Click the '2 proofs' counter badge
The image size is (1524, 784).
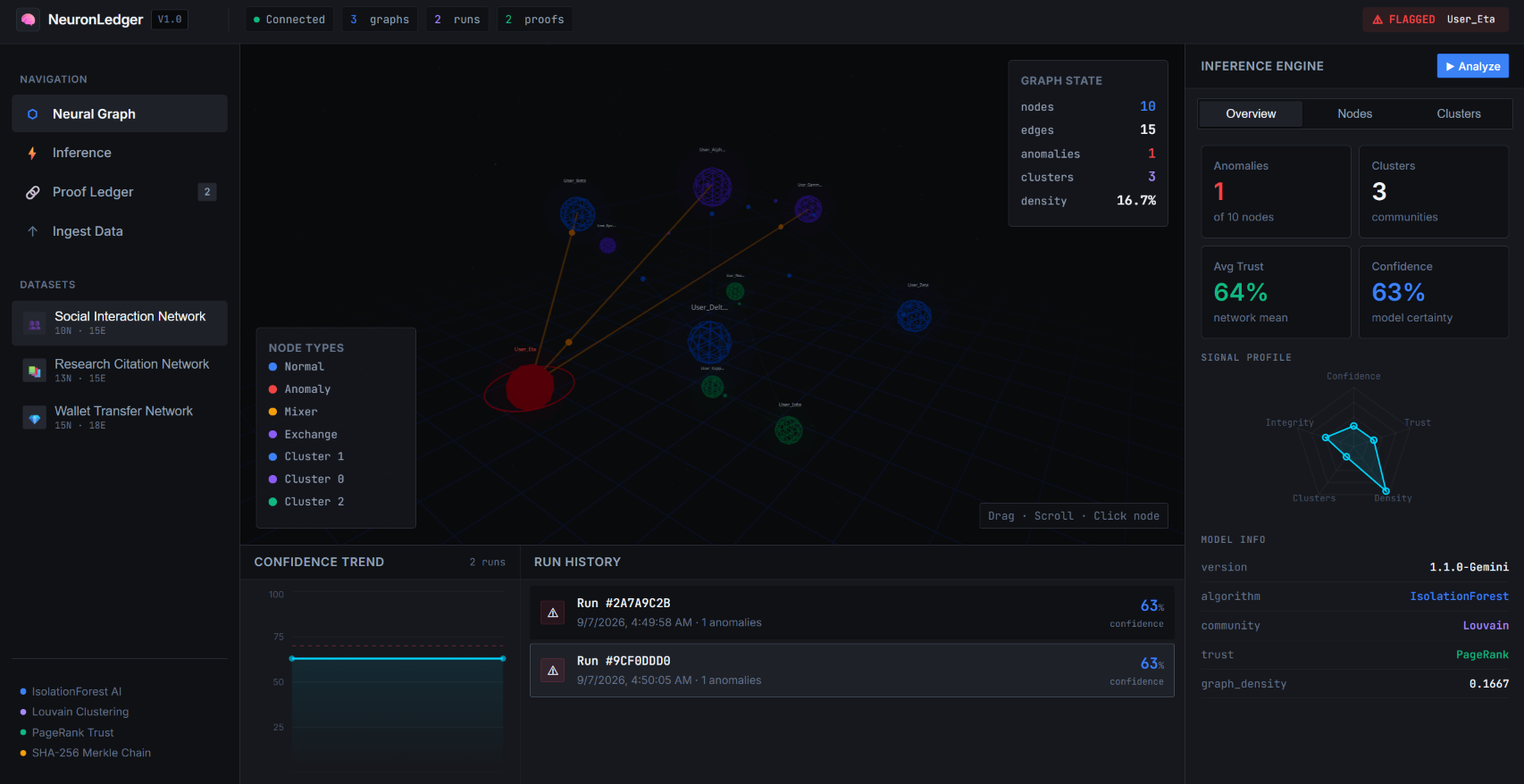534,20
